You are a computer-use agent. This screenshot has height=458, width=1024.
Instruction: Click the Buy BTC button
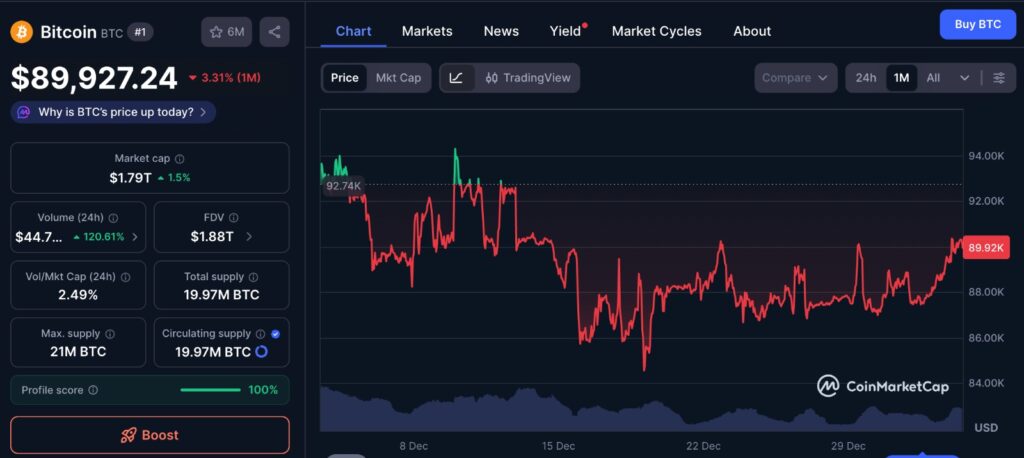[978, 25]
